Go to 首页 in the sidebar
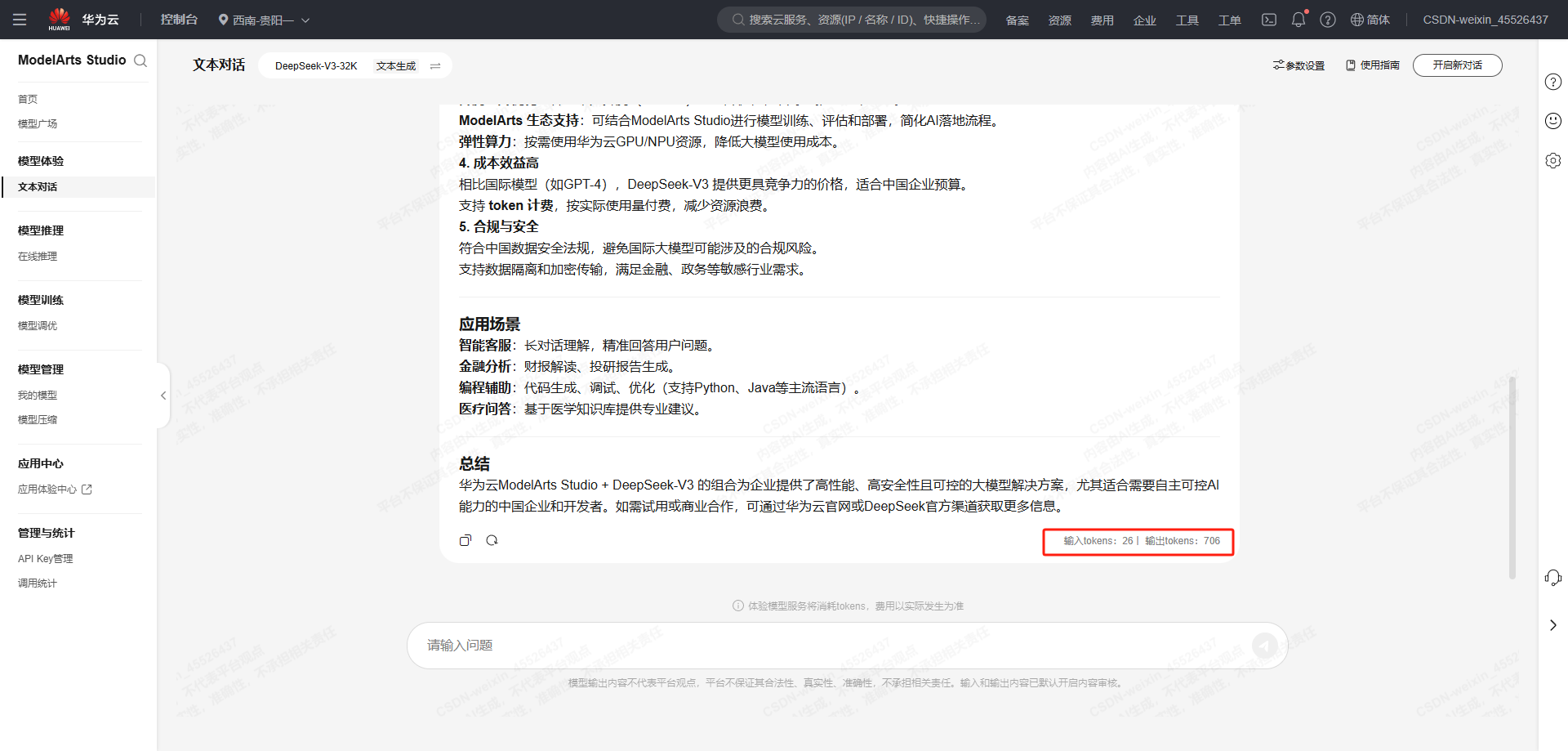This screenshot has width=1568, height=751. (x=28, y=99)
